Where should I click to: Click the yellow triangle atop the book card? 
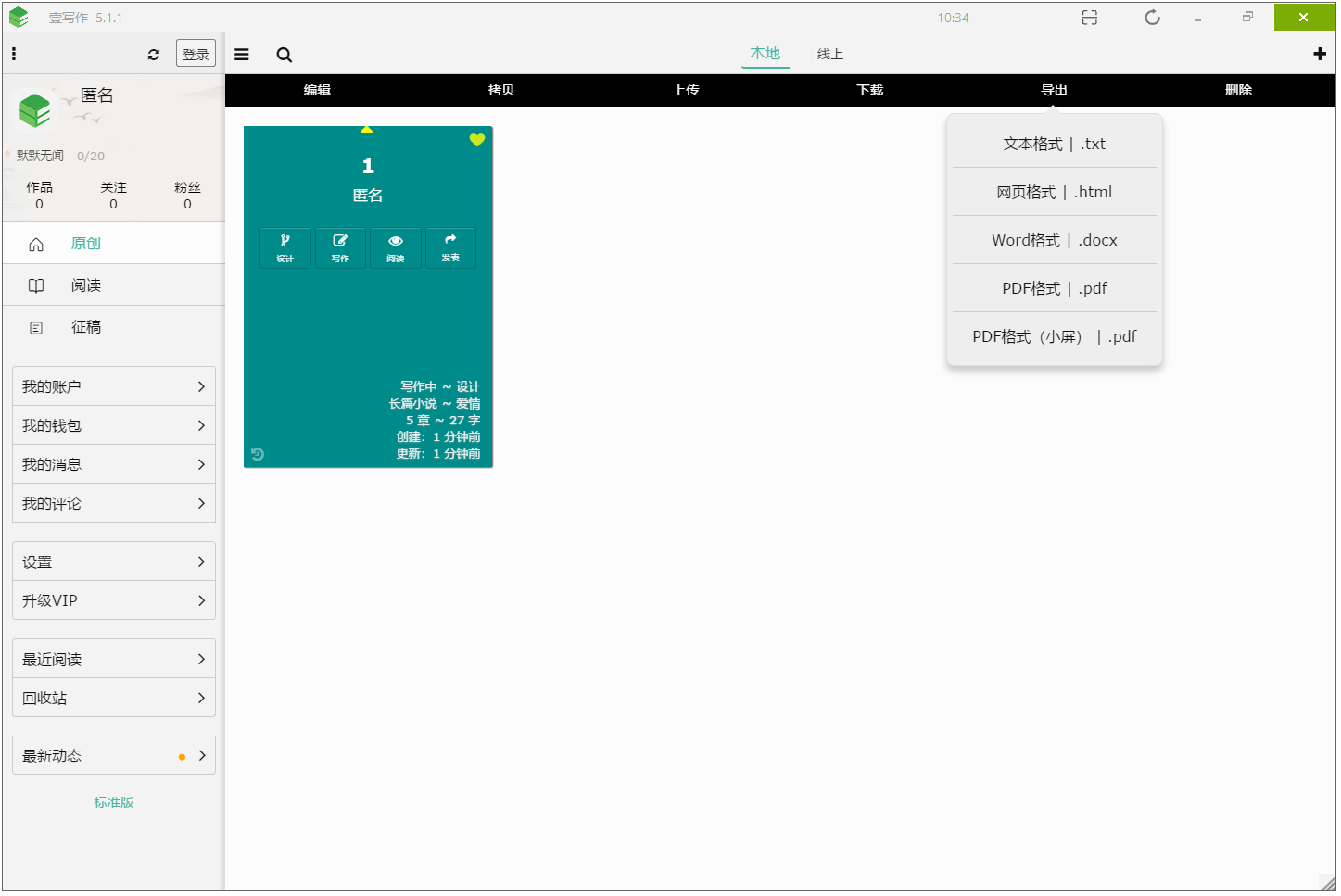click(367, 130)
